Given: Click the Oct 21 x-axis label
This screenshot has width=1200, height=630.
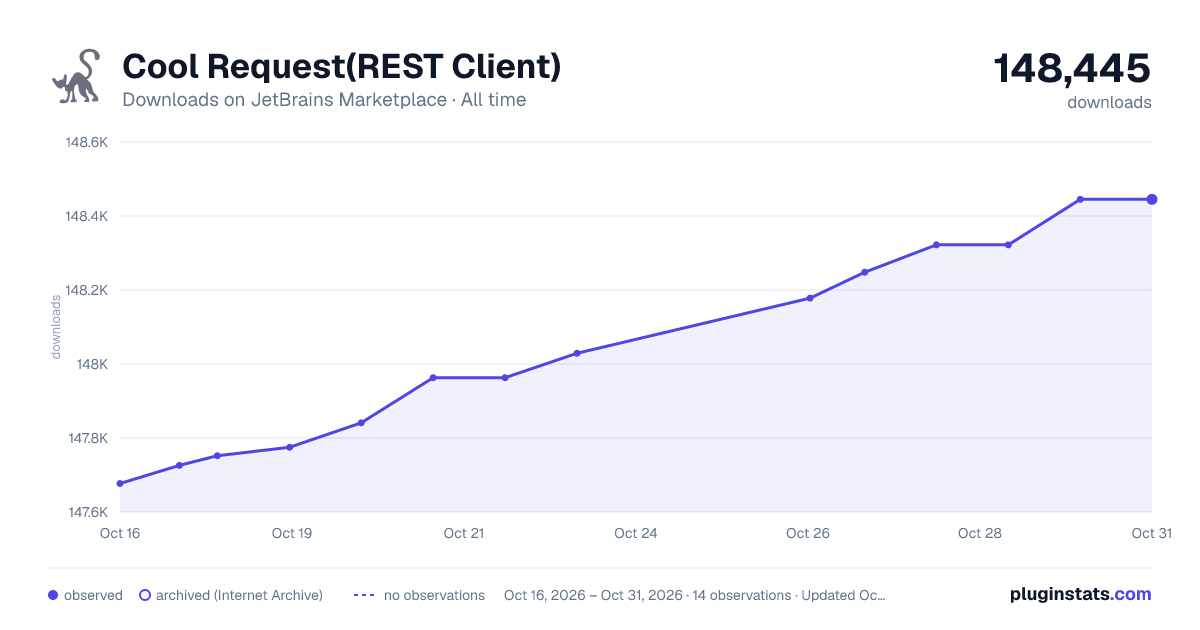Looking at the screenshot, I should (464, 533).
